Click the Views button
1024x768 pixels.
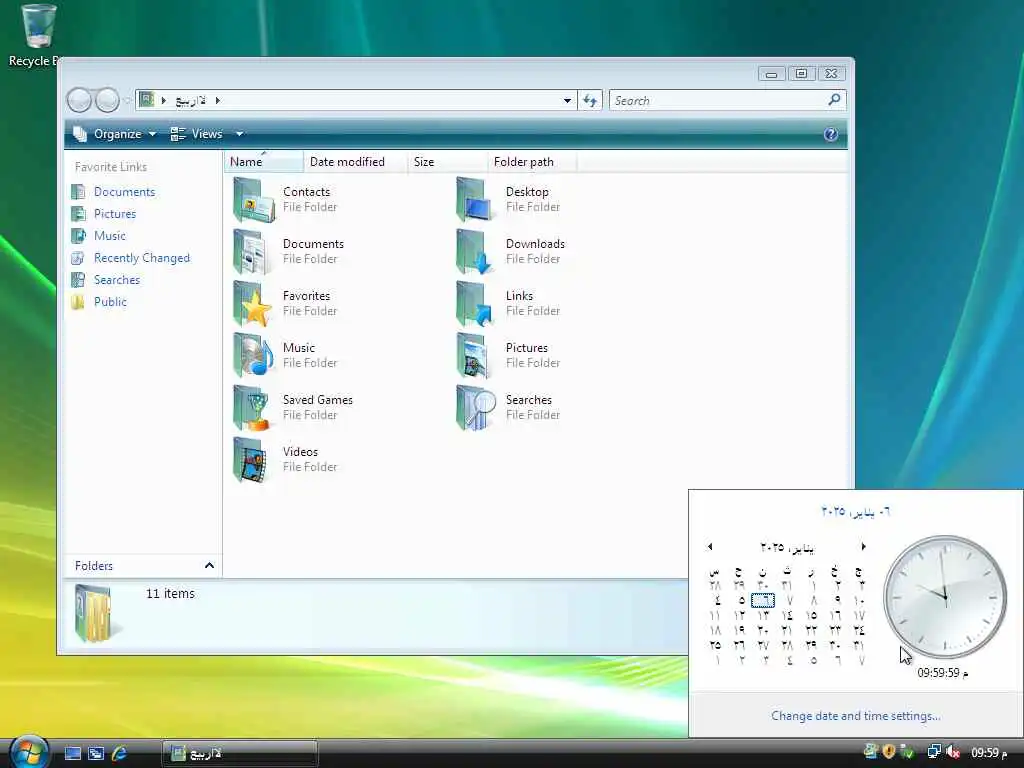pyautogui.click(x=197, y=134)
